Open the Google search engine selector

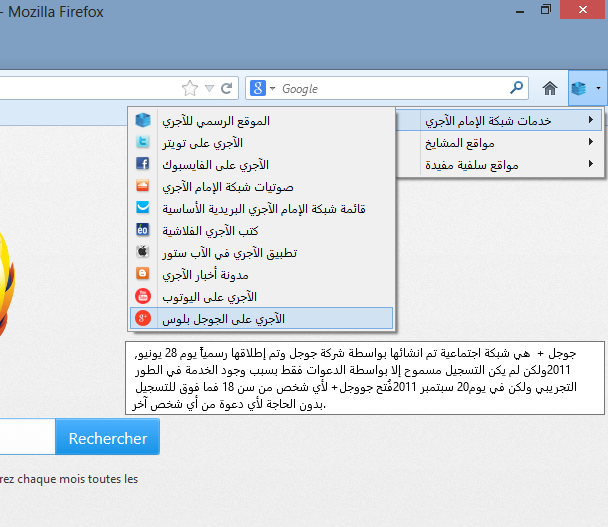pyautogui.click(x=263, y=88)
